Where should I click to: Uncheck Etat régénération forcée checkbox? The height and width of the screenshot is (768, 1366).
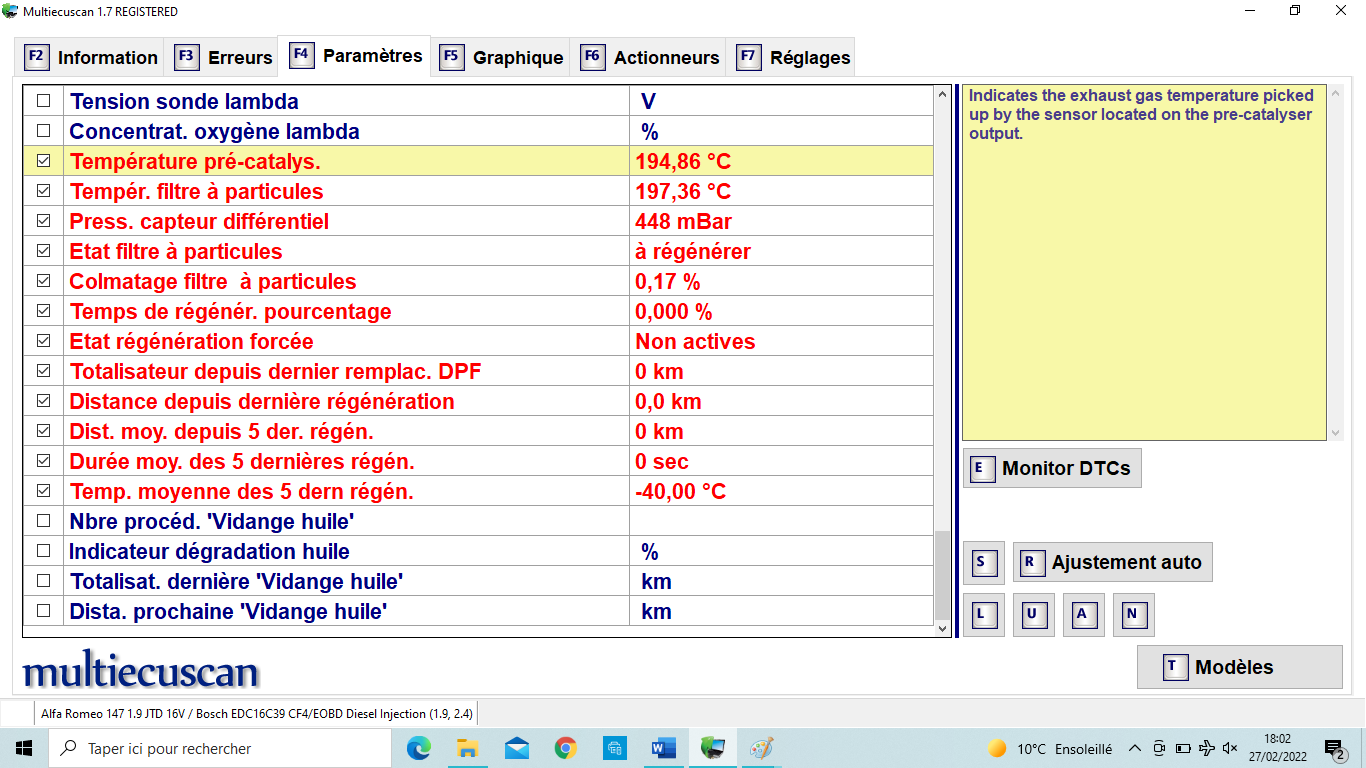click(43, 341)
